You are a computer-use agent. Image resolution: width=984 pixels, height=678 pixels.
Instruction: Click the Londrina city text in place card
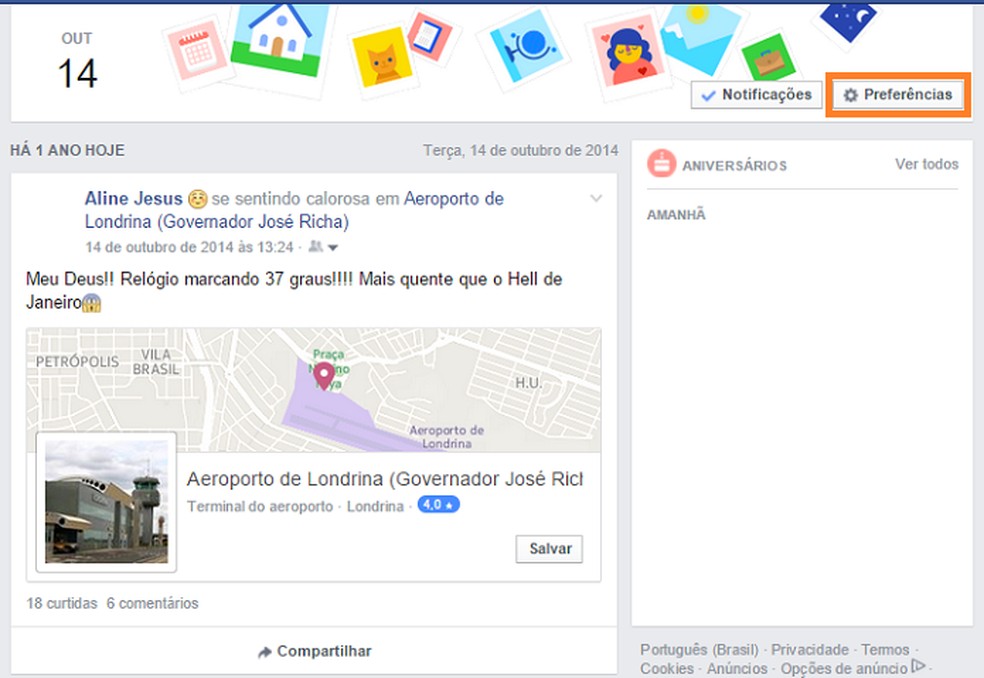(375, 506)
